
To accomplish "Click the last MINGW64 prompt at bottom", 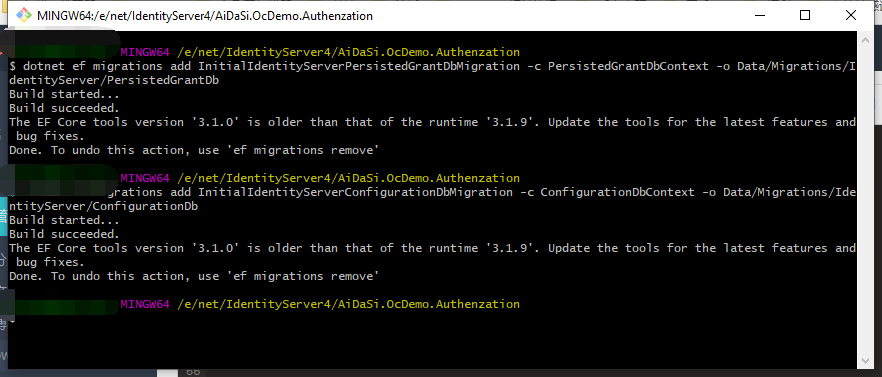I will 321,304.
